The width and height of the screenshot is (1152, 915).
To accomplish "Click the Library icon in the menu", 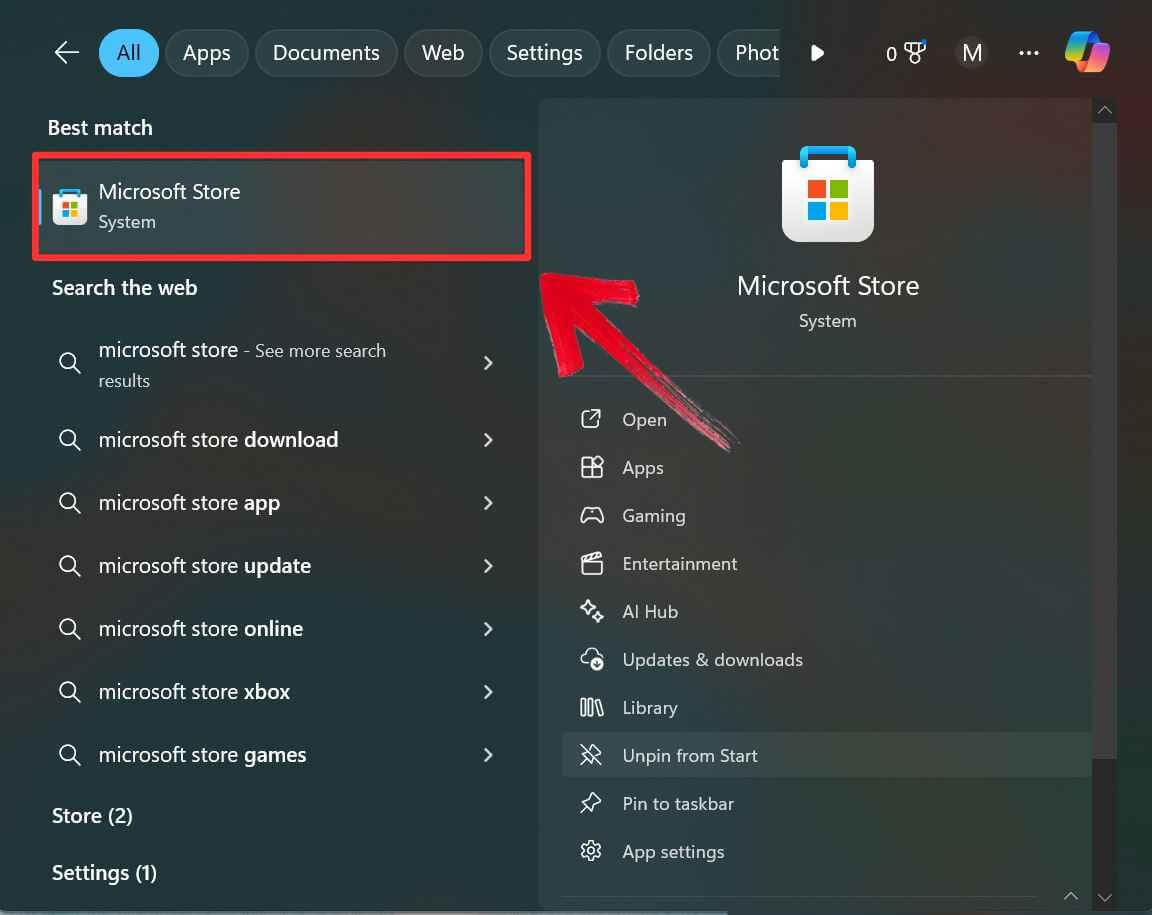I will 591,707.
